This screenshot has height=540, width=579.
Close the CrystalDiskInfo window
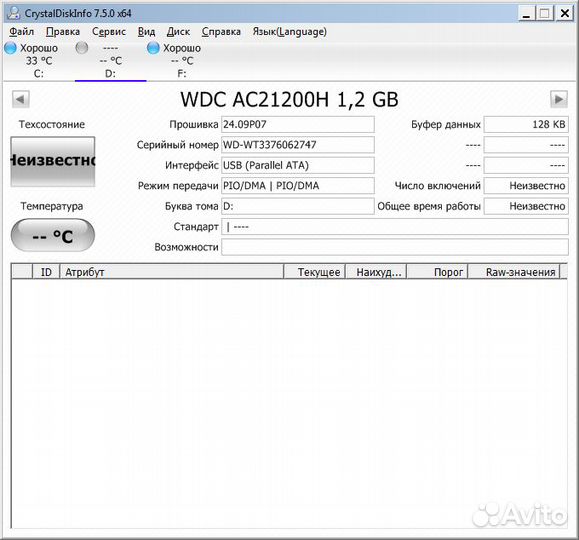click(565, 14)
